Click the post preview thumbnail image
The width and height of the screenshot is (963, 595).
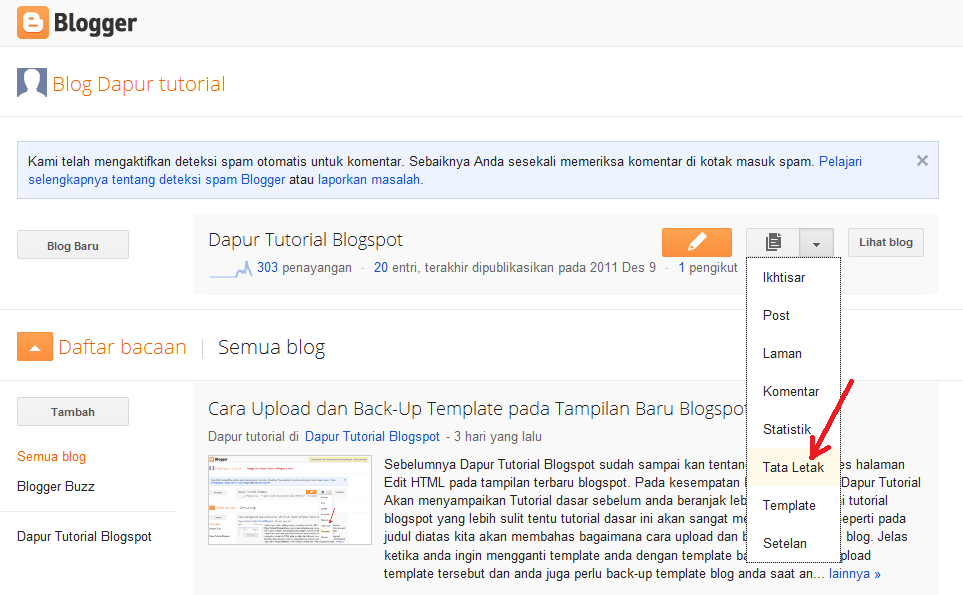[x=290, y=500]
